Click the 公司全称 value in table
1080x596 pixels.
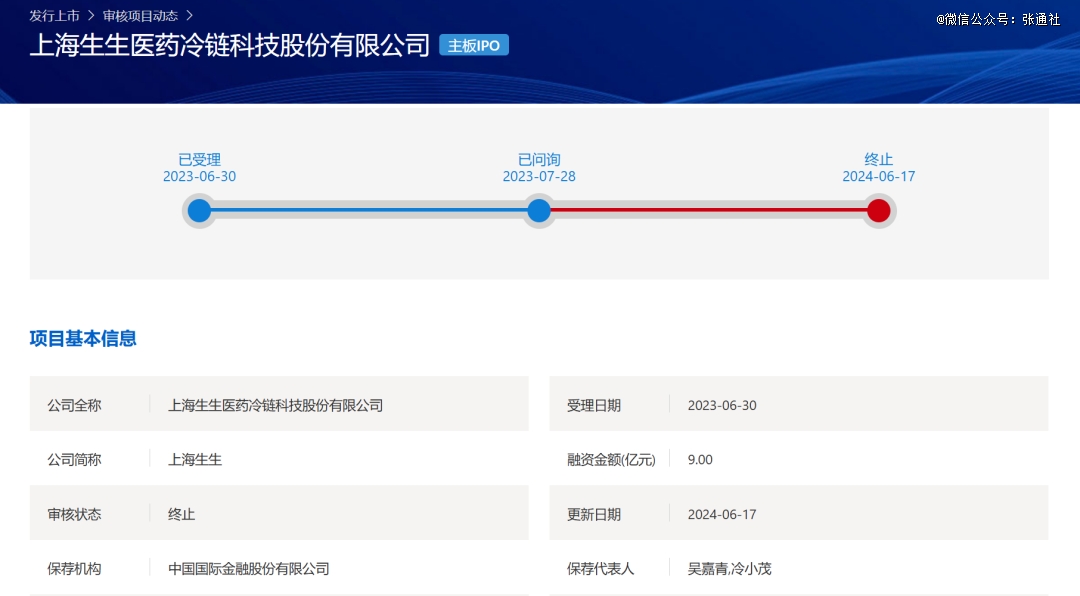click(275, 405)
